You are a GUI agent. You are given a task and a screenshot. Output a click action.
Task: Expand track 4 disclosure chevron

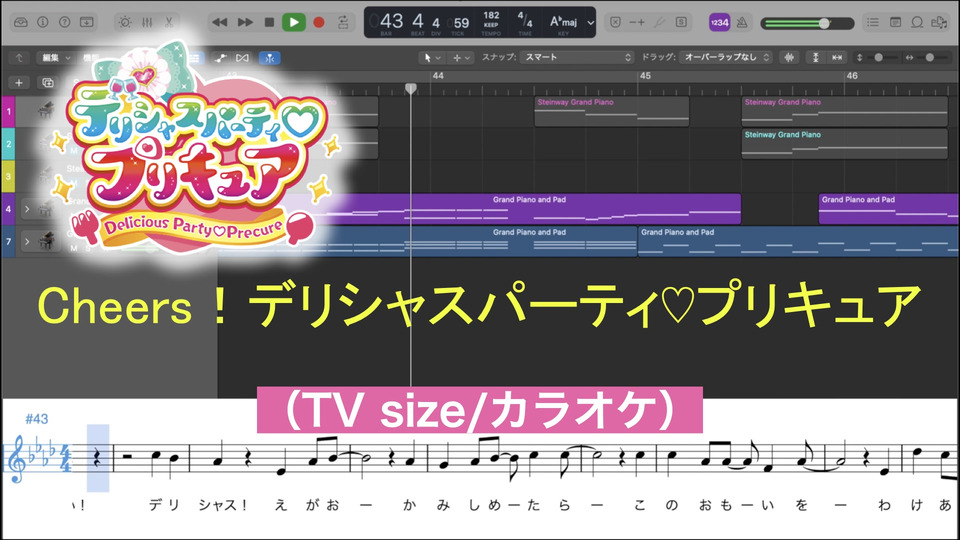point(27,209)
